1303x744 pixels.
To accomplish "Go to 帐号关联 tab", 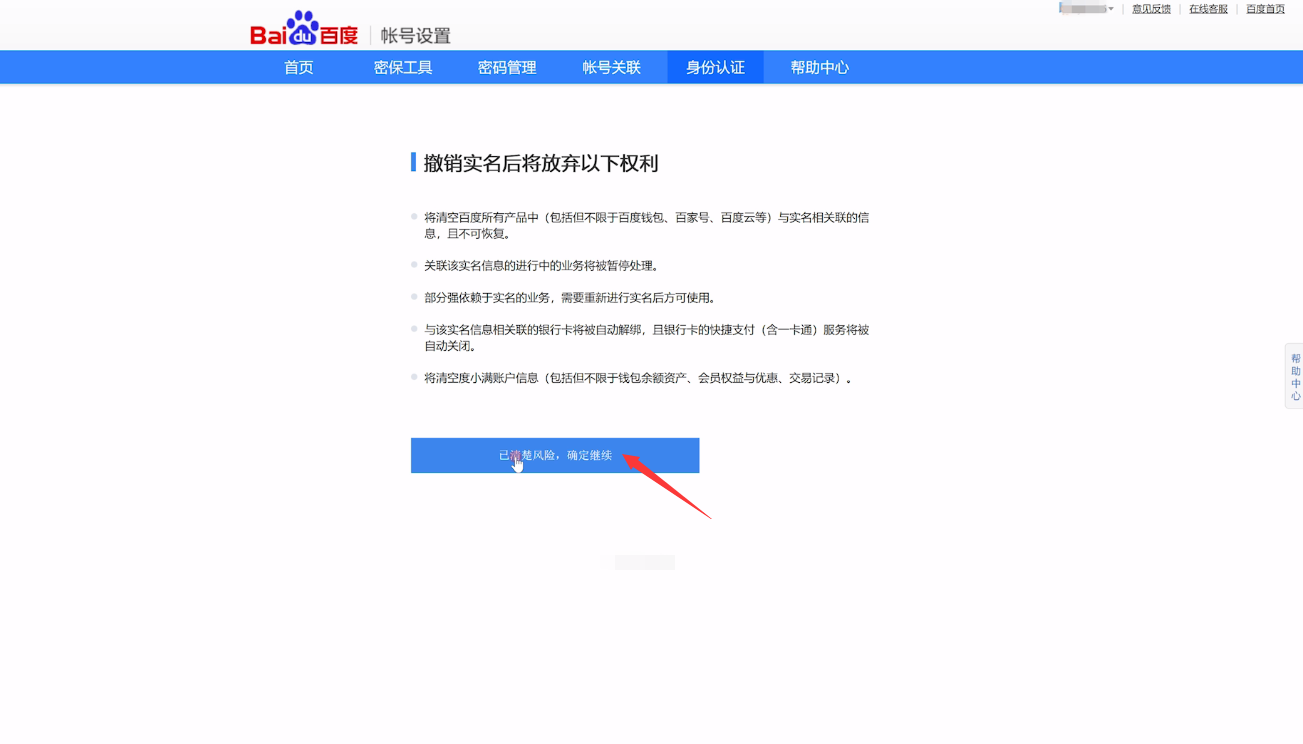I will tap(611, 67).
